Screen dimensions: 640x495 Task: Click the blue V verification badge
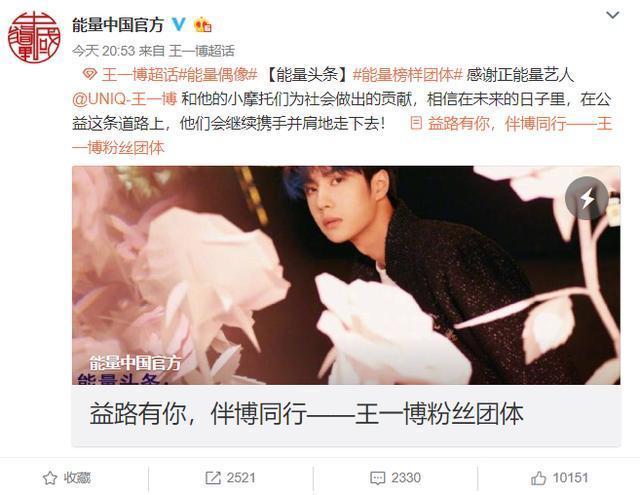point(178,24)
